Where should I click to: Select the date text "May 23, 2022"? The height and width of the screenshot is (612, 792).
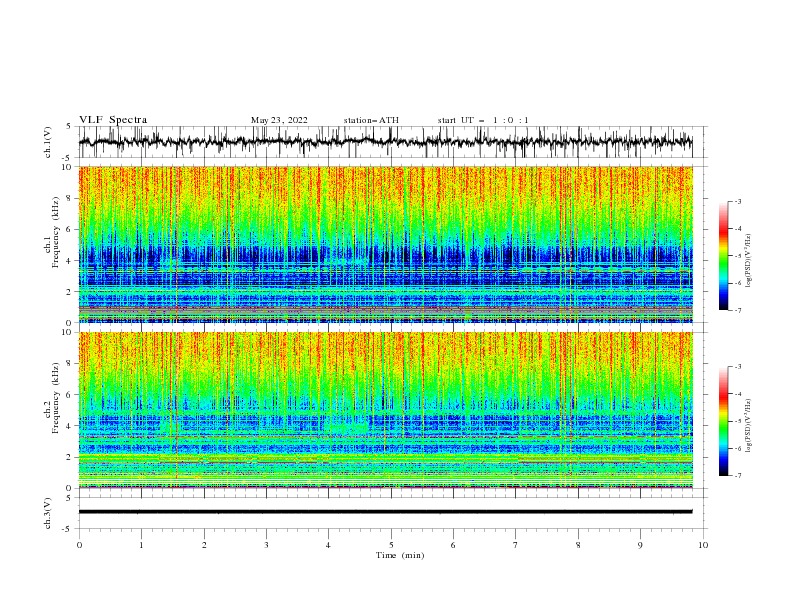tap(279, 120)
